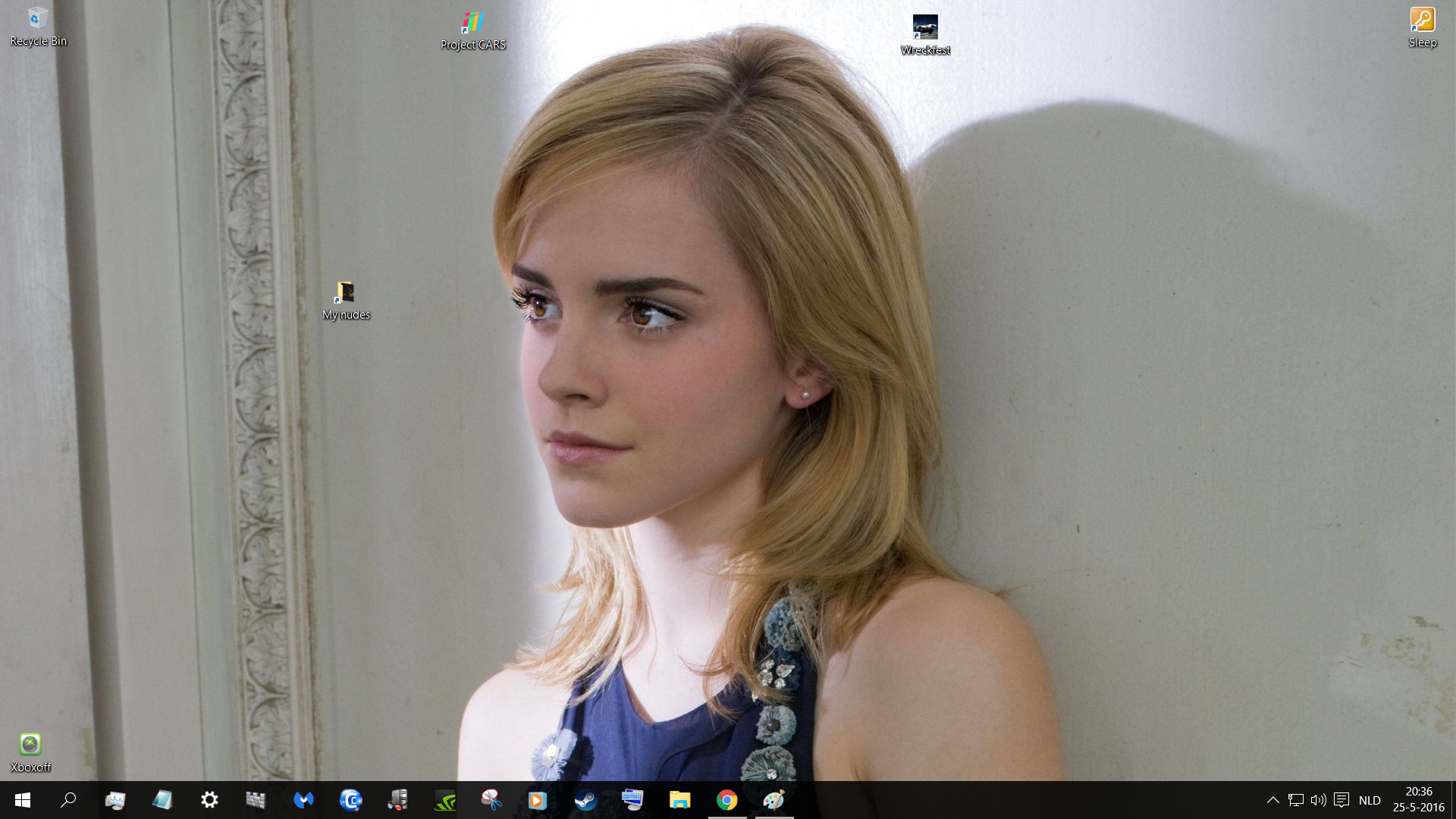
Task: Open the clock and calendar flyout
Action: click(1418, 800)
